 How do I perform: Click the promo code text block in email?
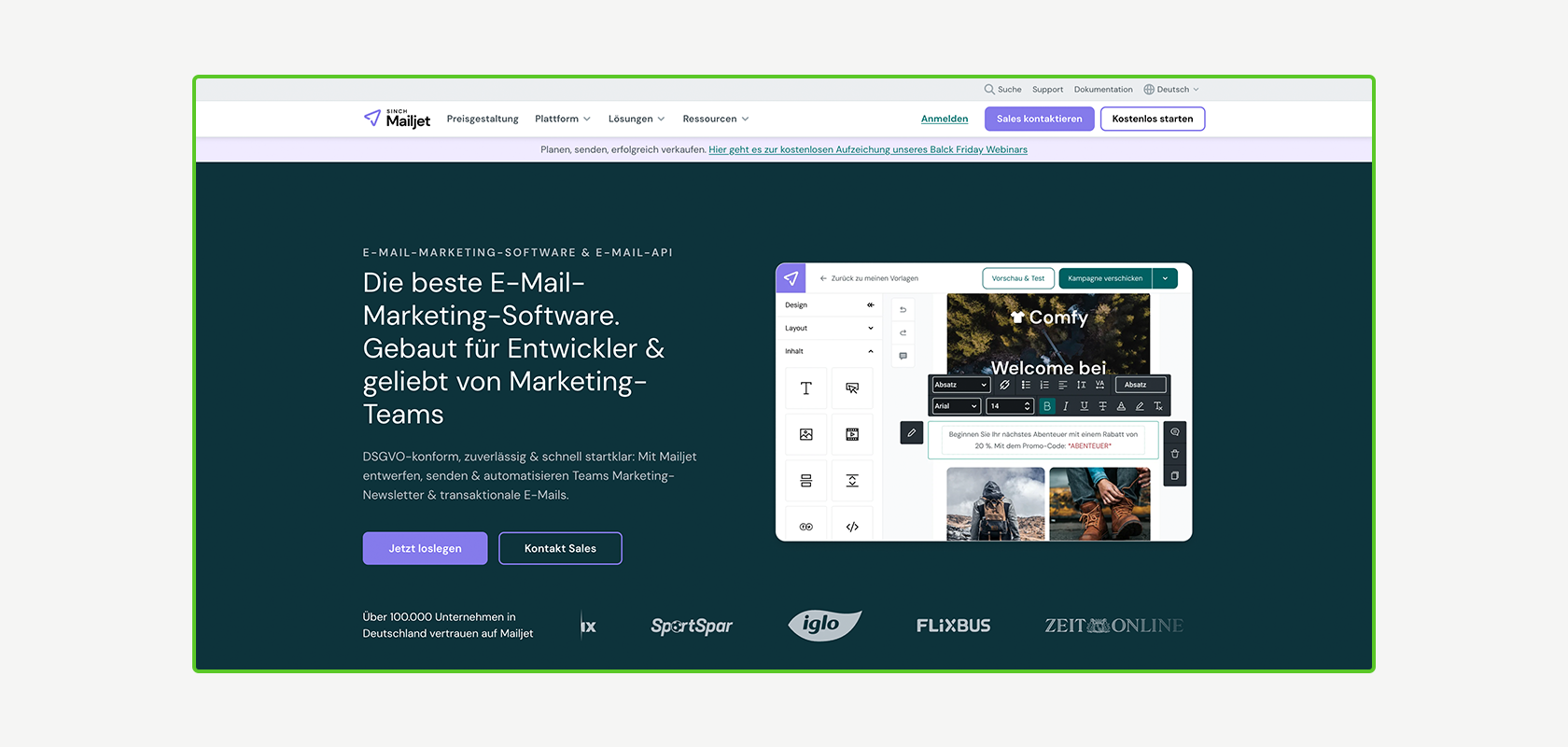point(1043,440)
